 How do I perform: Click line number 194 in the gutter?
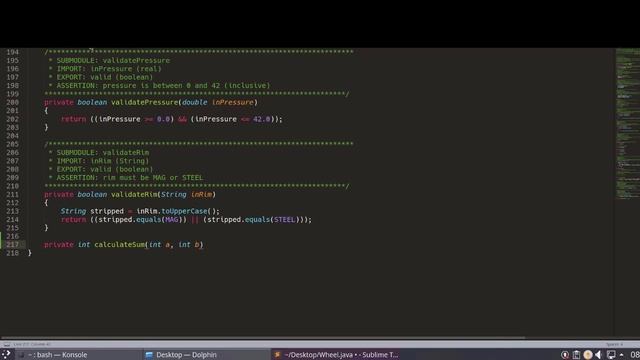point(13,52)
